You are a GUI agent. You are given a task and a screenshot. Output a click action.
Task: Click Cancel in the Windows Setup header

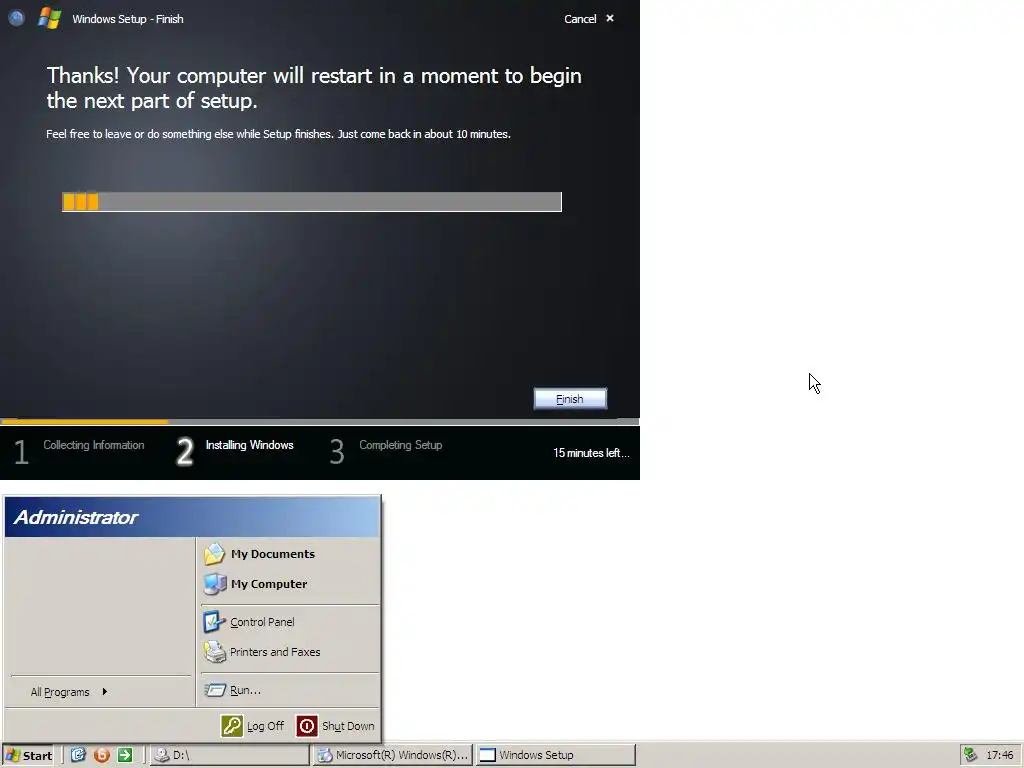click(580, 19)
